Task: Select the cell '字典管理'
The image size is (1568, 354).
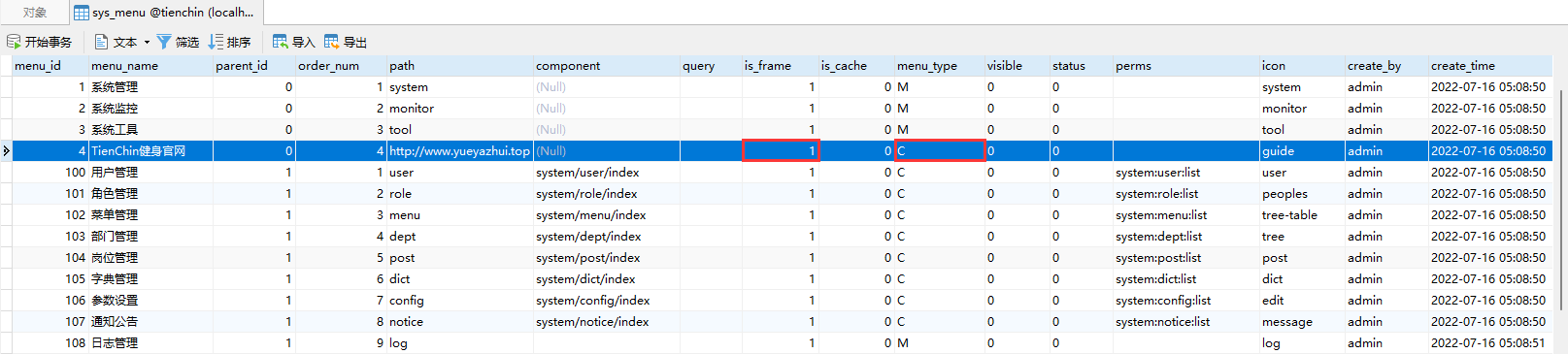Action: click(x=150, y=279)
